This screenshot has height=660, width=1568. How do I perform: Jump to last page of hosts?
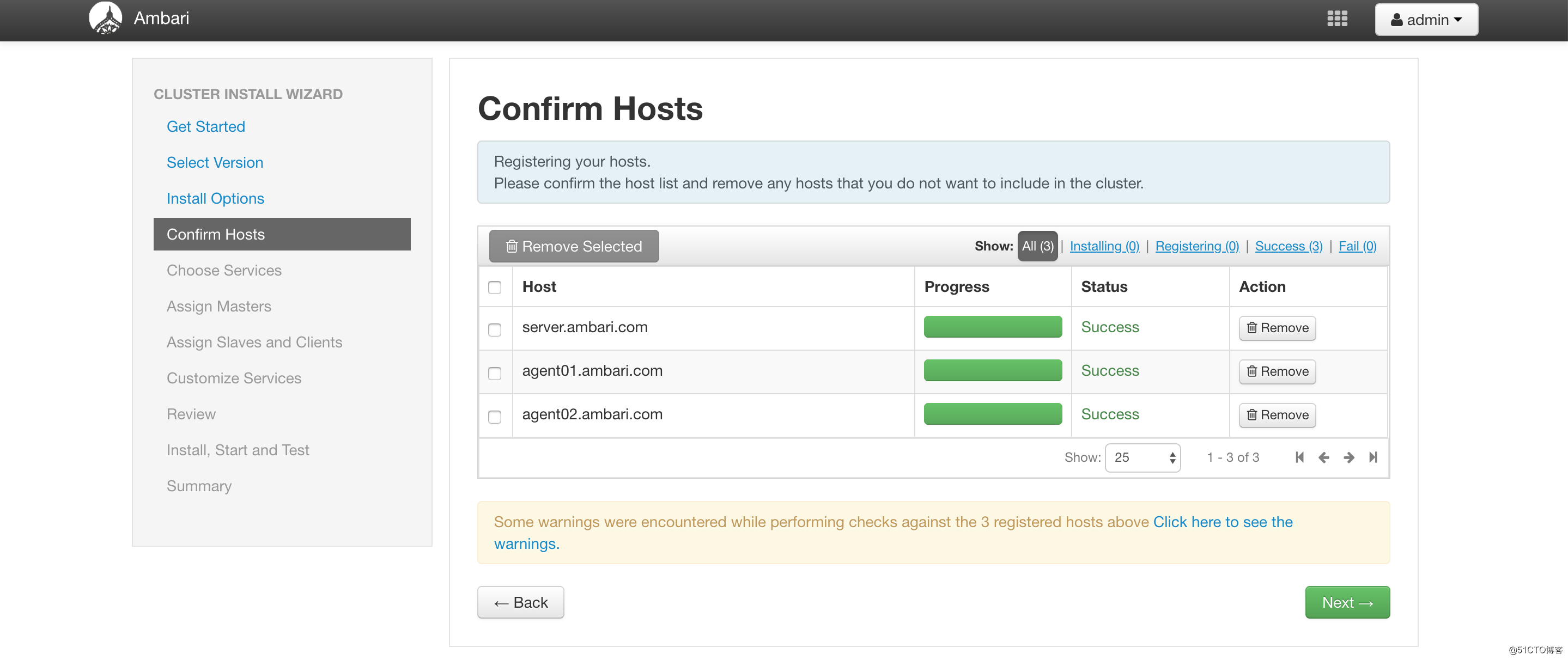tap(1373, 457)
